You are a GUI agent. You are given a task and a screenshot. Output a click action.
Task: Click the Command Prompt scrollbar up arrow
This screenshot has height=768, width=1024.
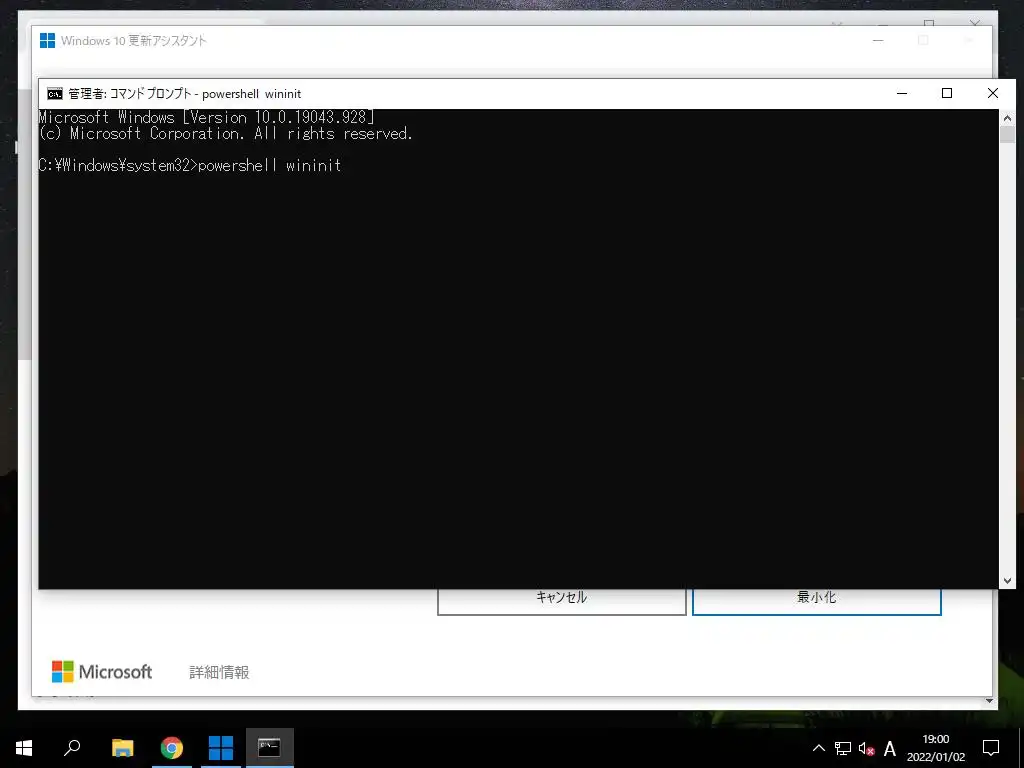(1007, 118)
